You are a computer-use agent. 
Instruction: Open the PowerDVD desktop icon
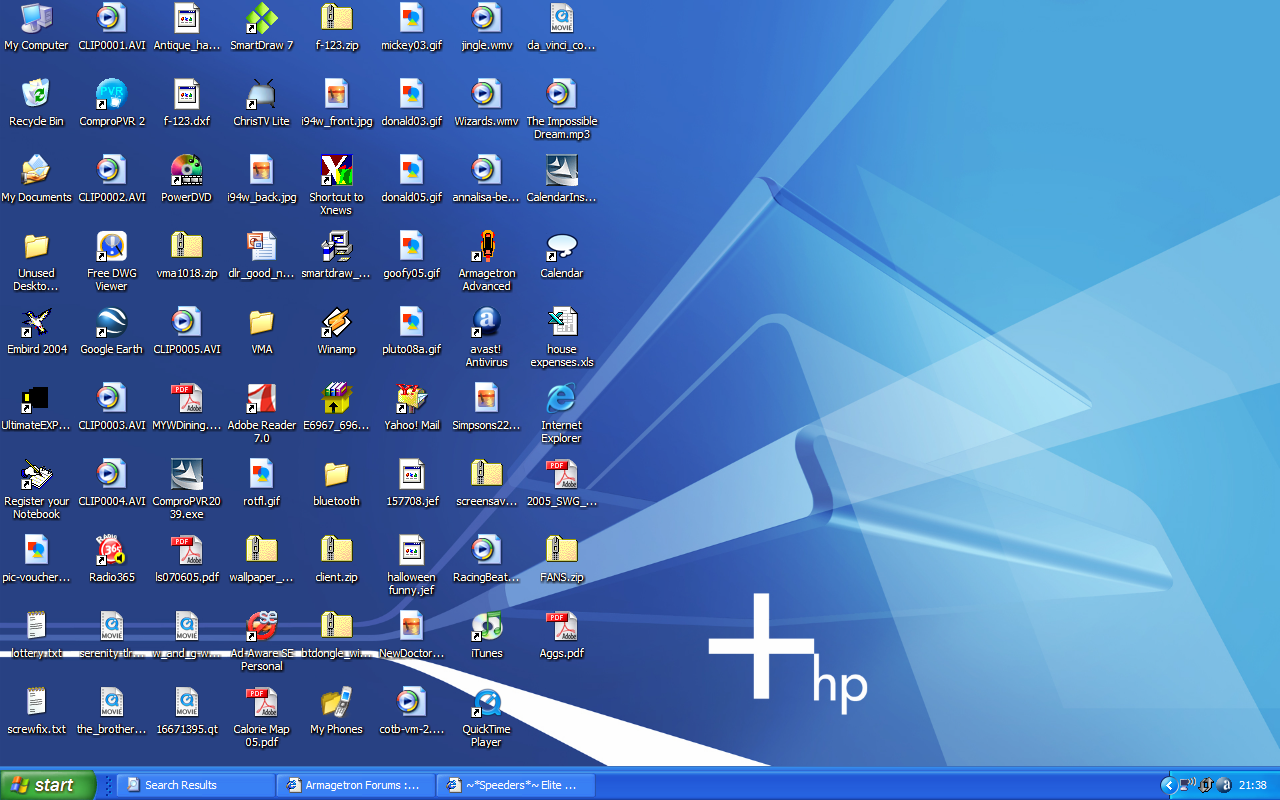186,172
